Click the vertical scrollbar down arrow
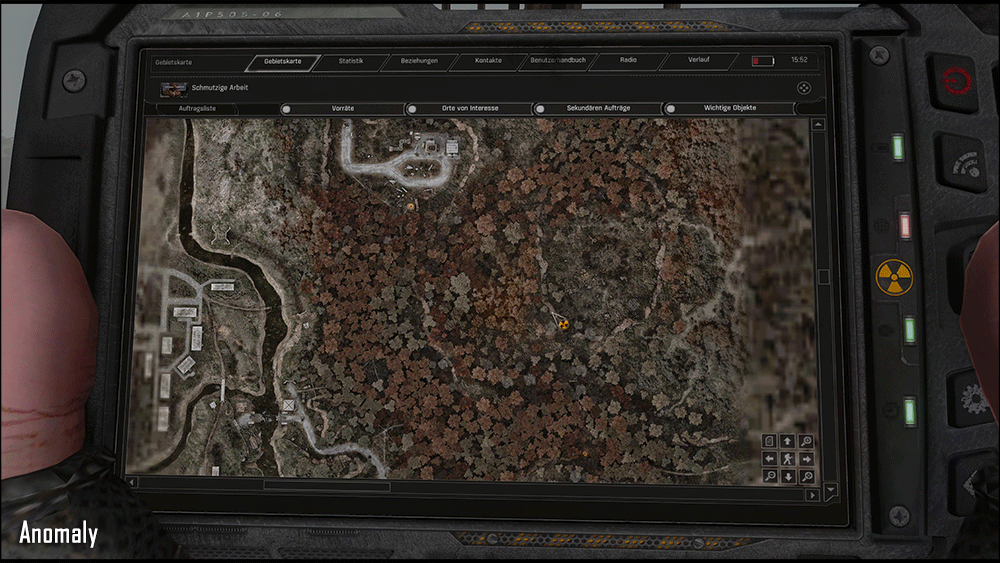The height and width of the screenshot is (563, 1000). 830,491
